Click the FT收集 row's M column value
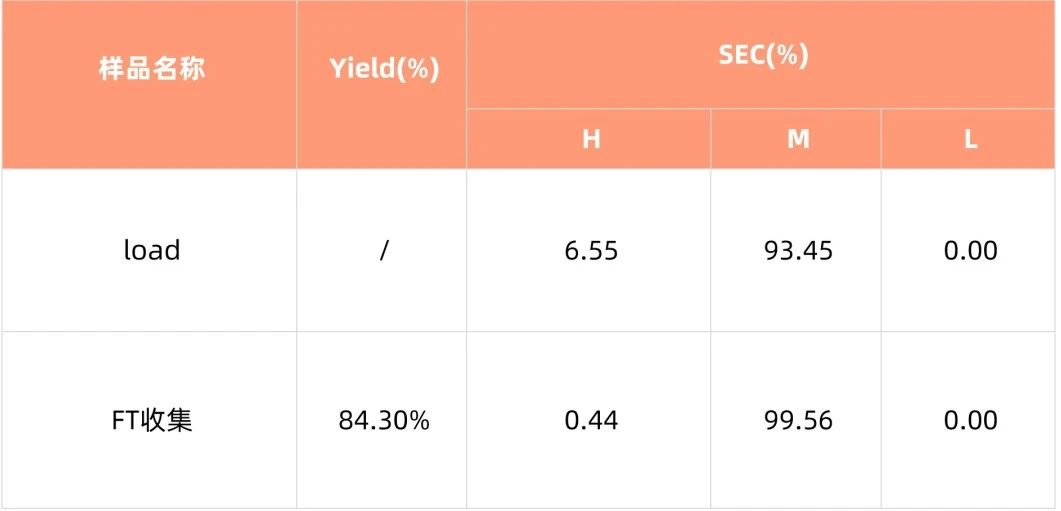The image size is (1061, 511). [x=797, y=421]
